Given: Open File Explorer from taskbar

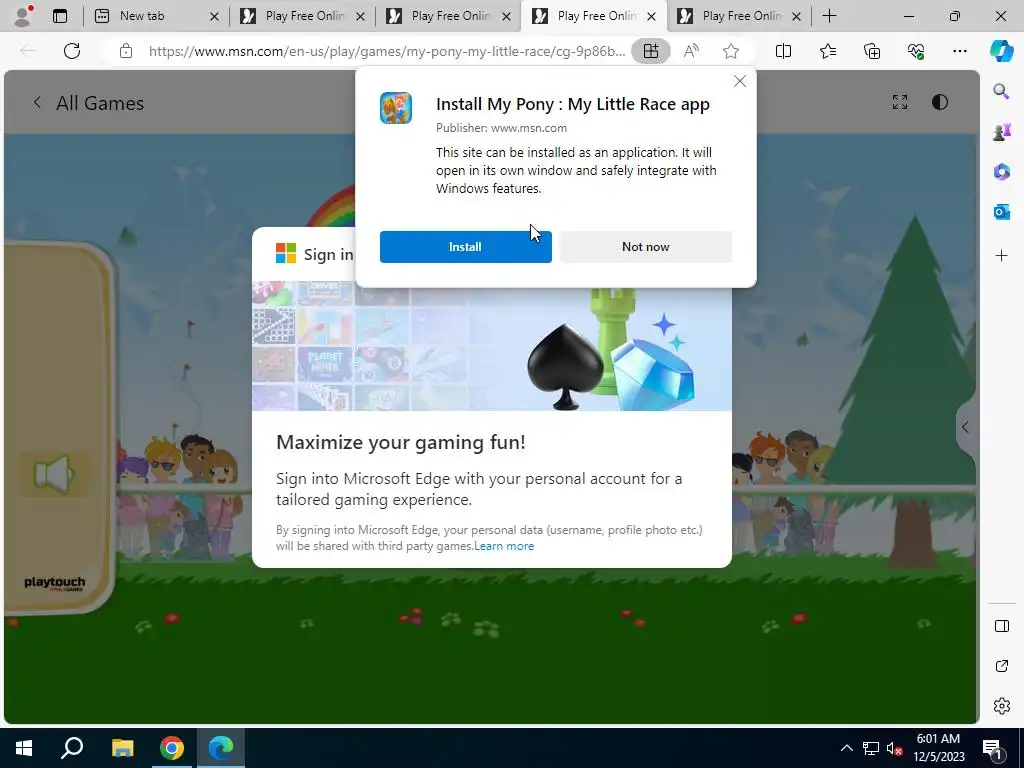Looking at the screenshot, I should pos(122,748).
